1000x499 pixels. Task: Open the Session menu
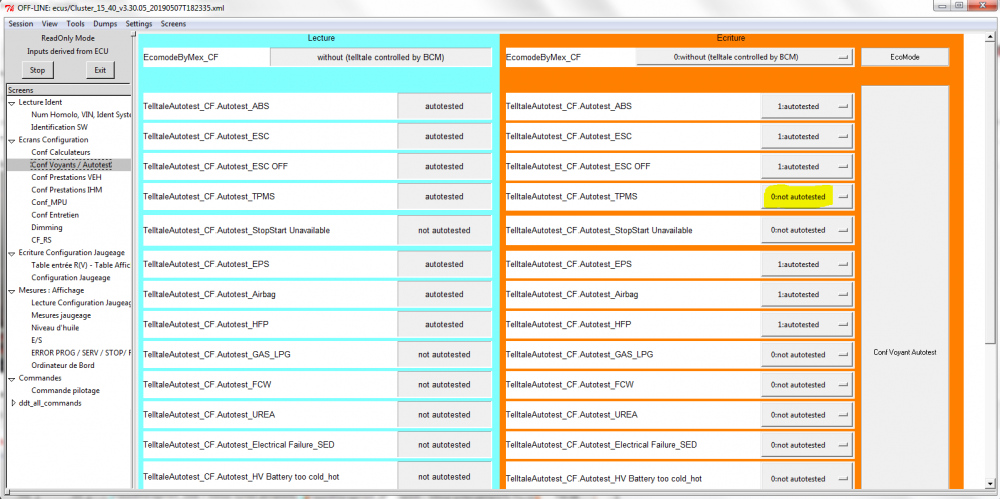20,24
